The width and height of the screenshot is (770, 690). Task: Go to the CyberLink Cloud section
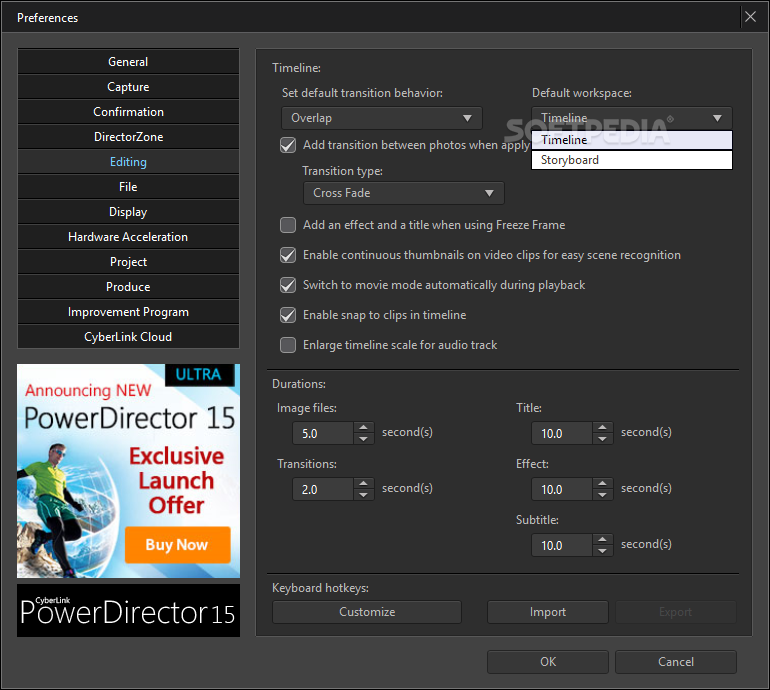point(128,337)
